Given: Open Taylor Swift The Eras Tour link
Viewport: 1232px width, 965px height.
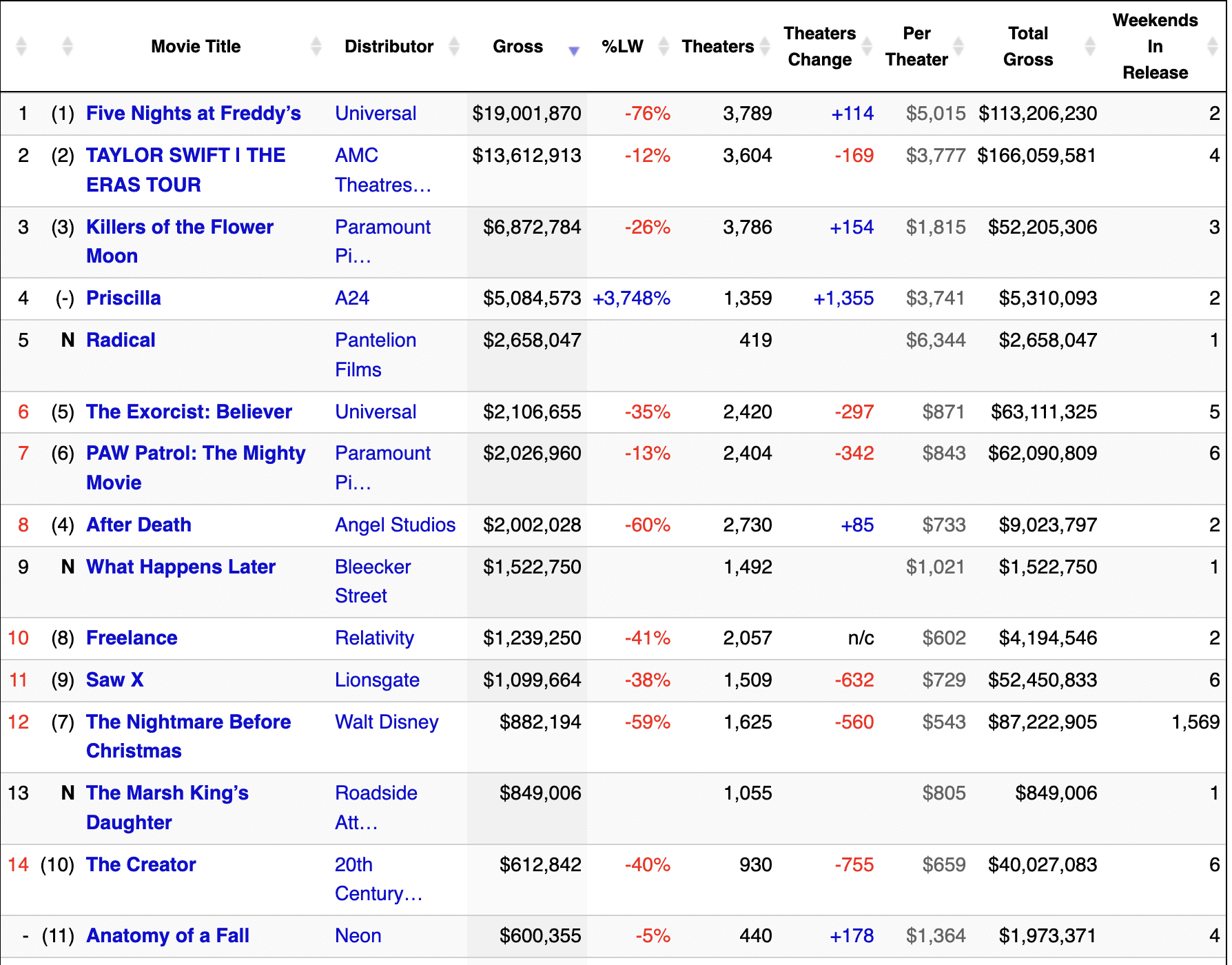Looking at the screenshot, I should click(185, 170).
